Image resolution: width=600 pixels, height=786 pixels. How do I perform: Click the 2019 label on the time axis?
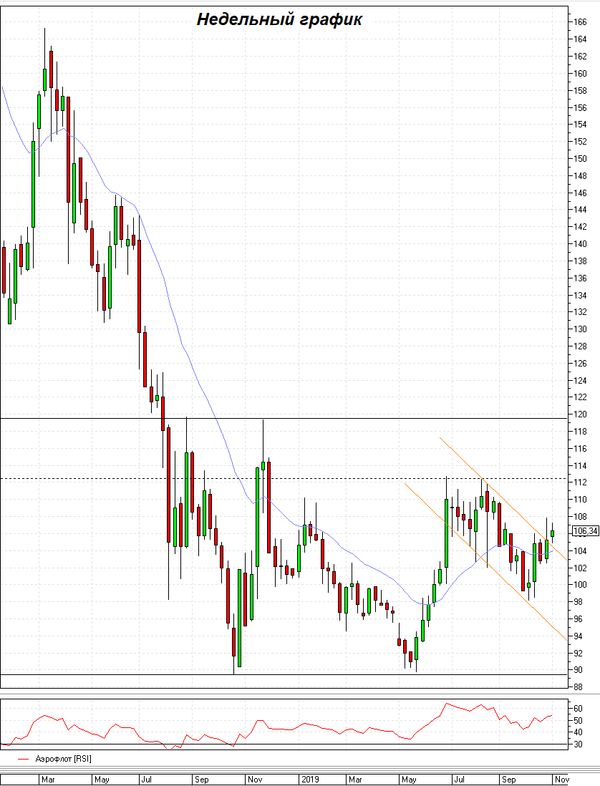(310, 779)
